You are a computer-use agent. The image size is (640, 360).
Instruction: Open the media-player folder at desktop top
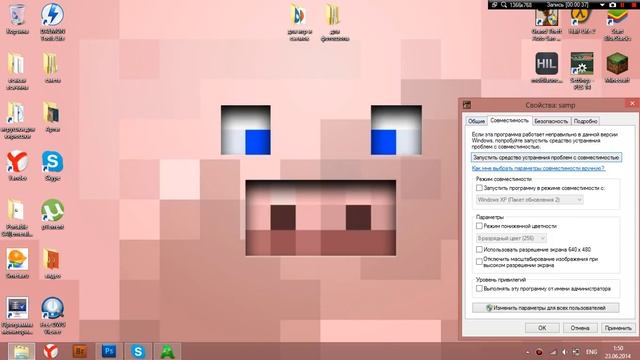tap(299, 15)
